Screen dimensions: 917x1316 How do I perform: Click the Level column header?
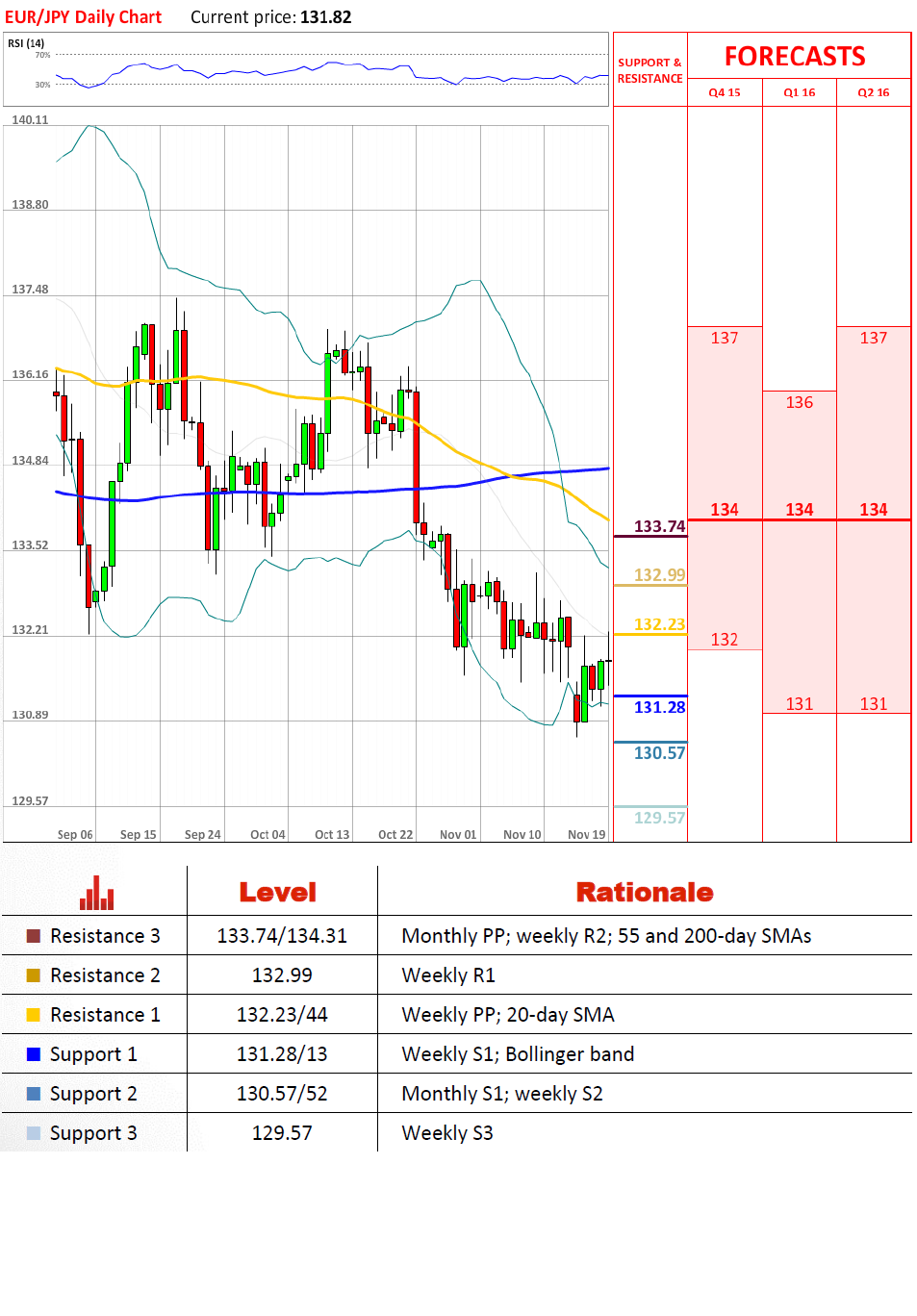point(278,893)
